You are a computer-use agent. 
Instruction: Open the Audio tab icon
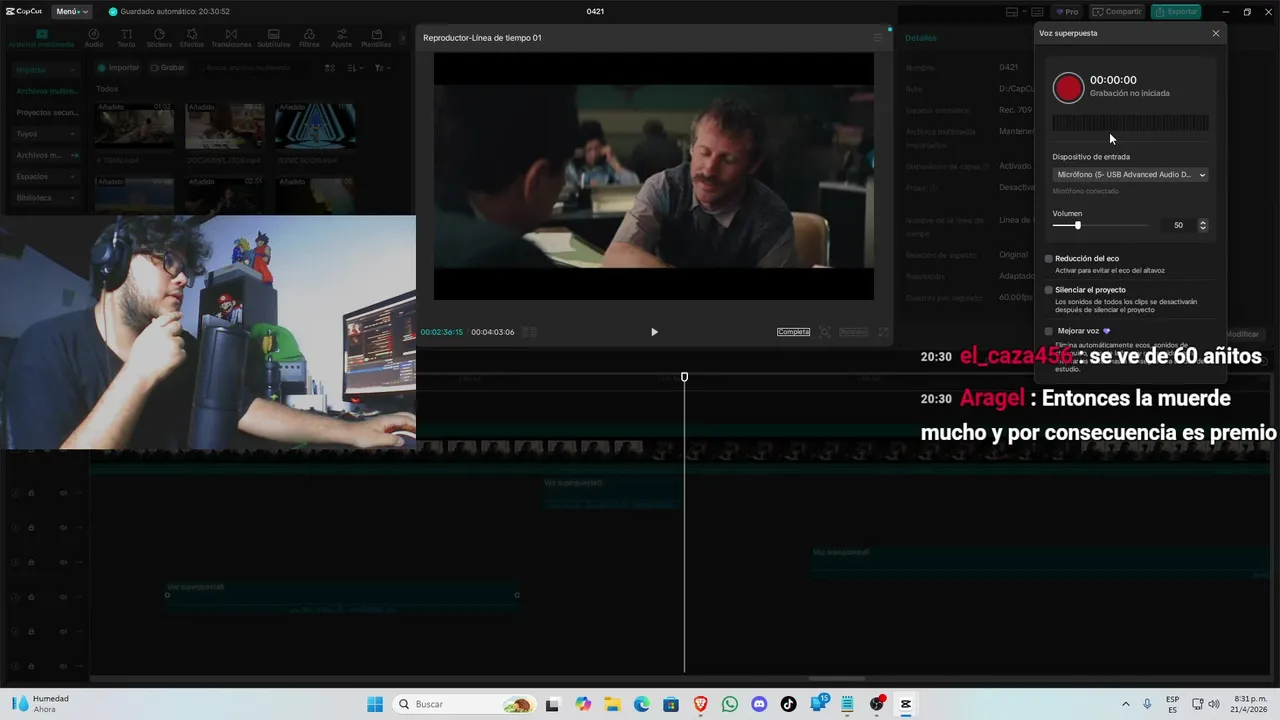pyautogui.click(x=93, y=38)
